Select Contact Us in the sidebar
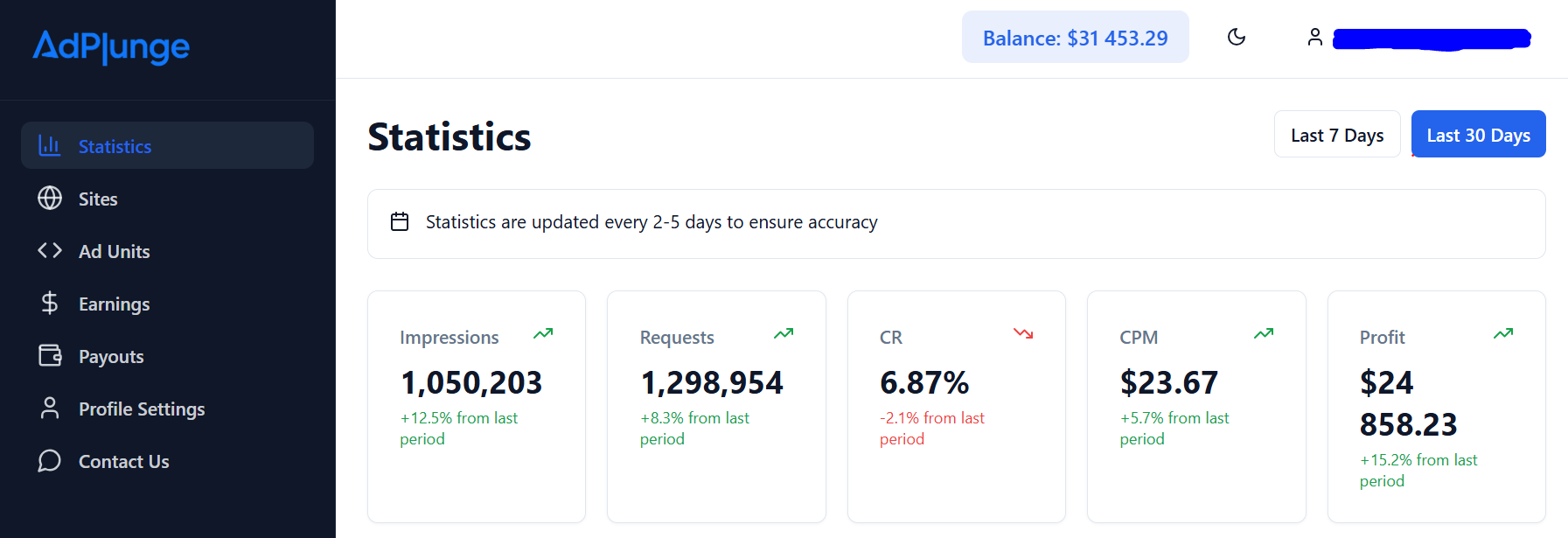This screenshot has height=538, width=1568. (x=167, y=461)
